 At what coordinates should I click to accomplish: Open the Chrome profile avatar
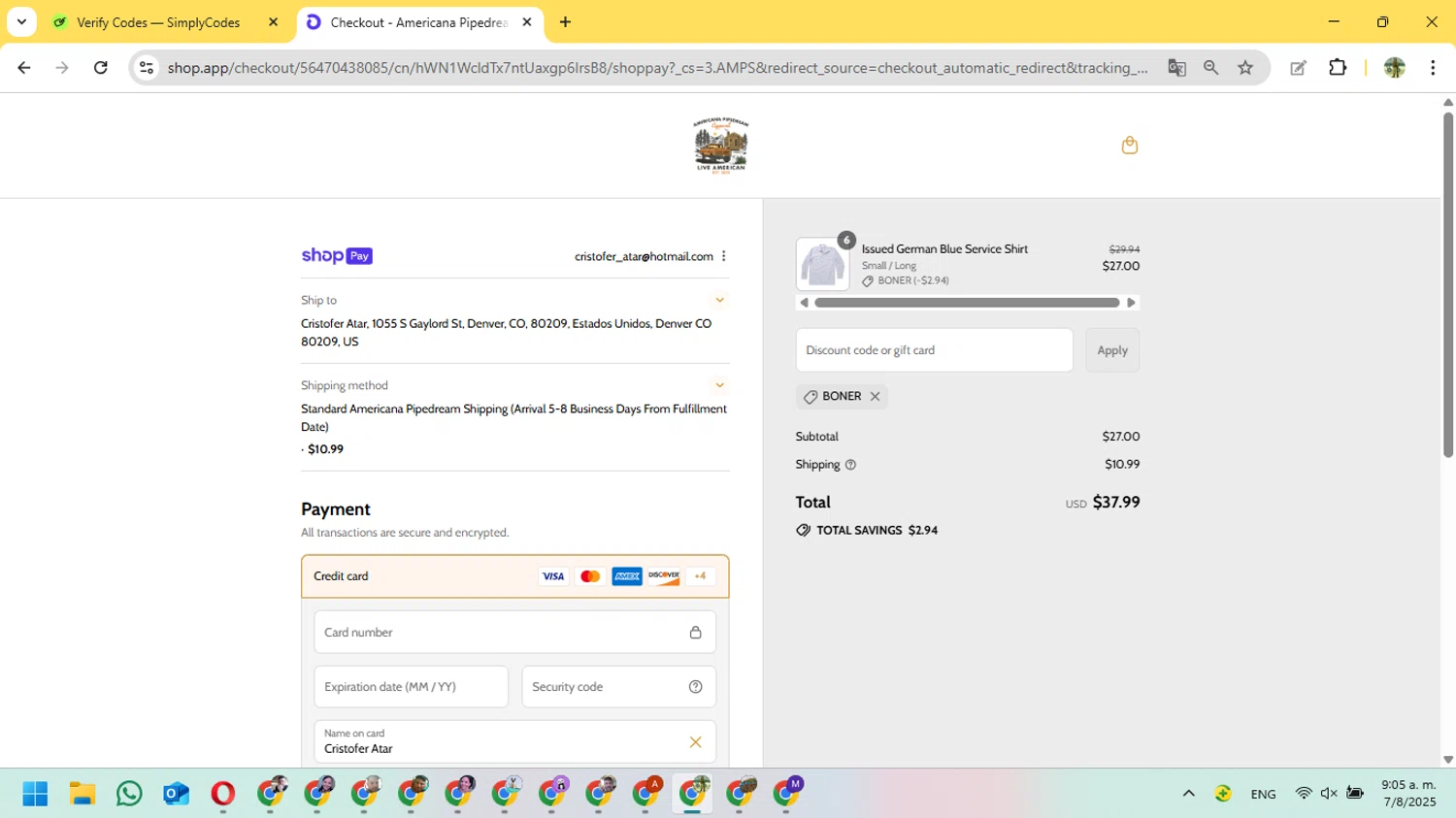[x=1394, y=68]
